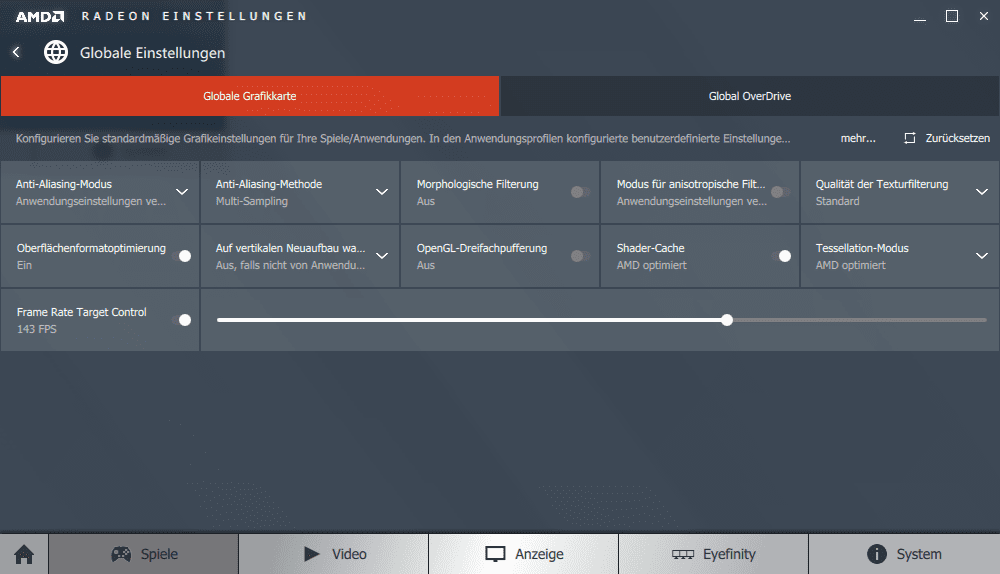Open the Anzeige section label

[540, 554]
